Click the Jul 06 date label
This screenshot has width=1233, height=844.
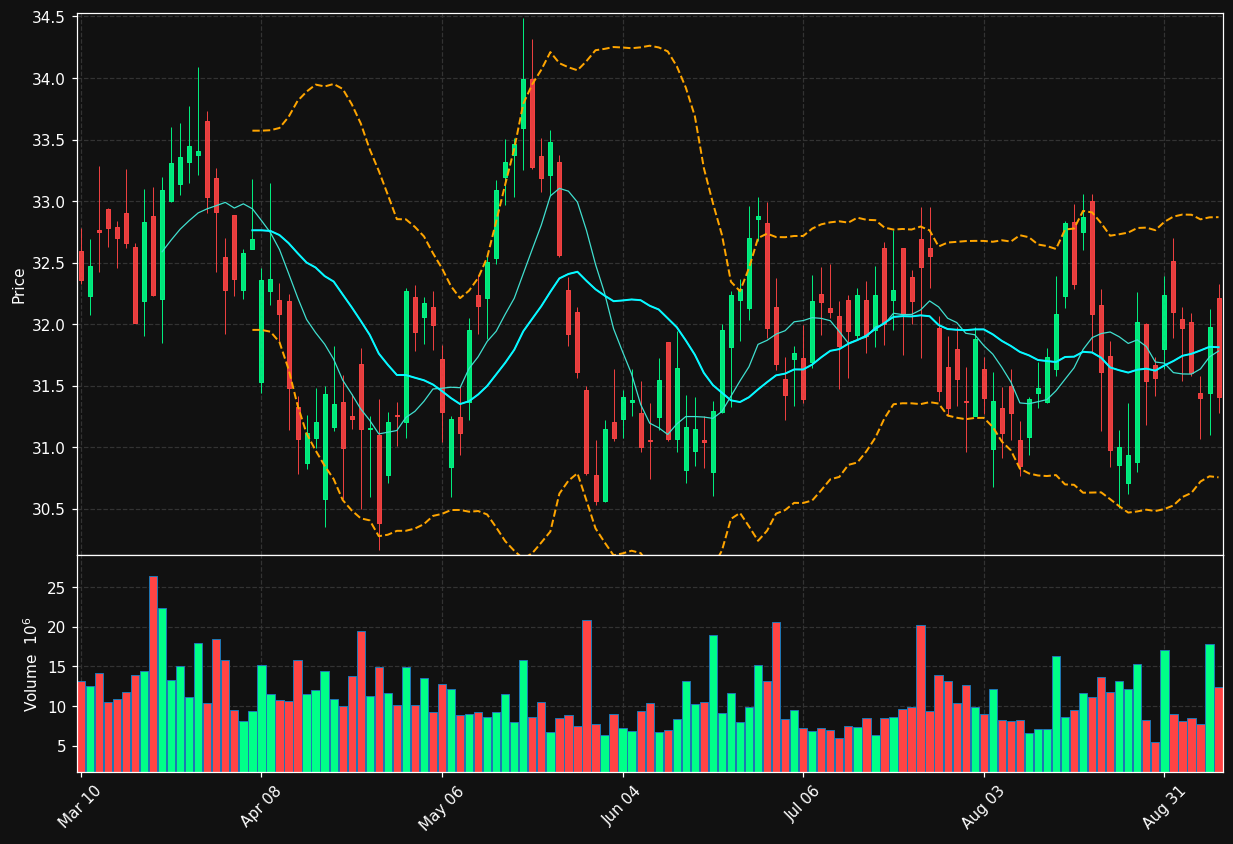click(803, 805)
